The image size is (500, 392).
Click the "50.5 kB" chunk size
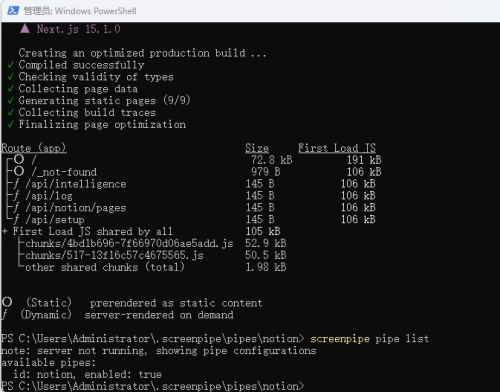click(x=266, y=256)
